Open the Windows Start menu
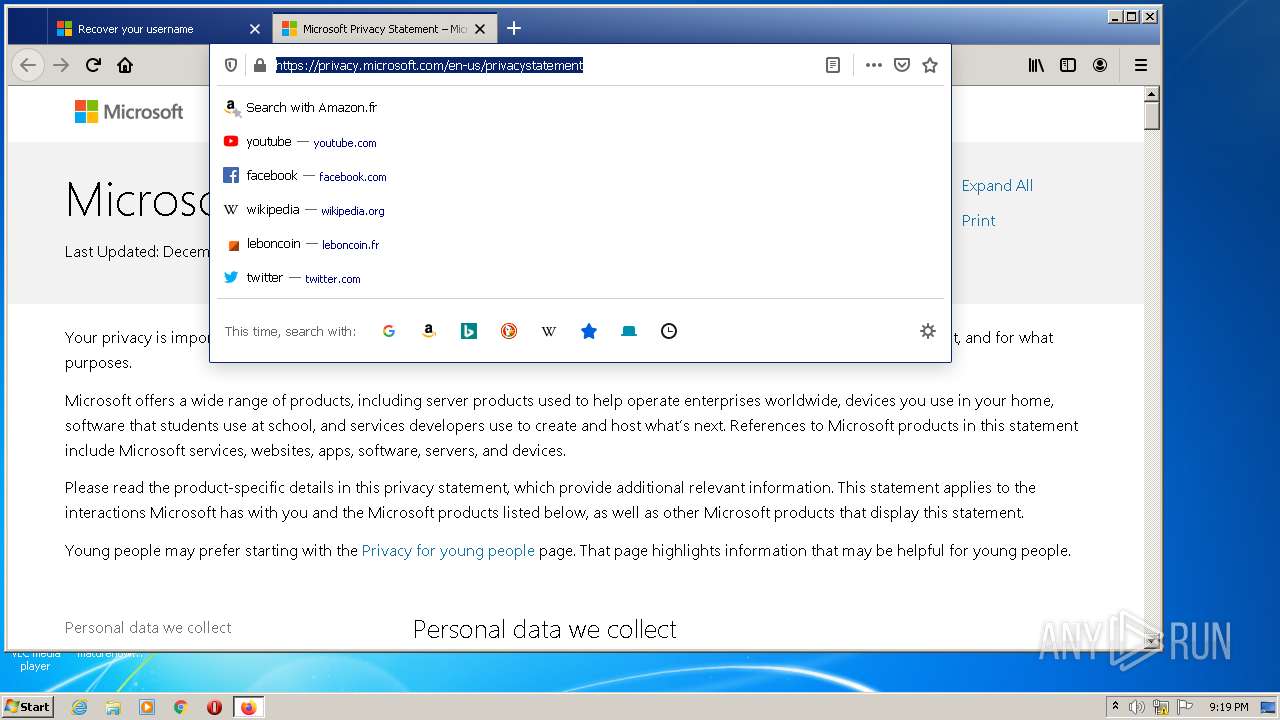 (28, 706)
